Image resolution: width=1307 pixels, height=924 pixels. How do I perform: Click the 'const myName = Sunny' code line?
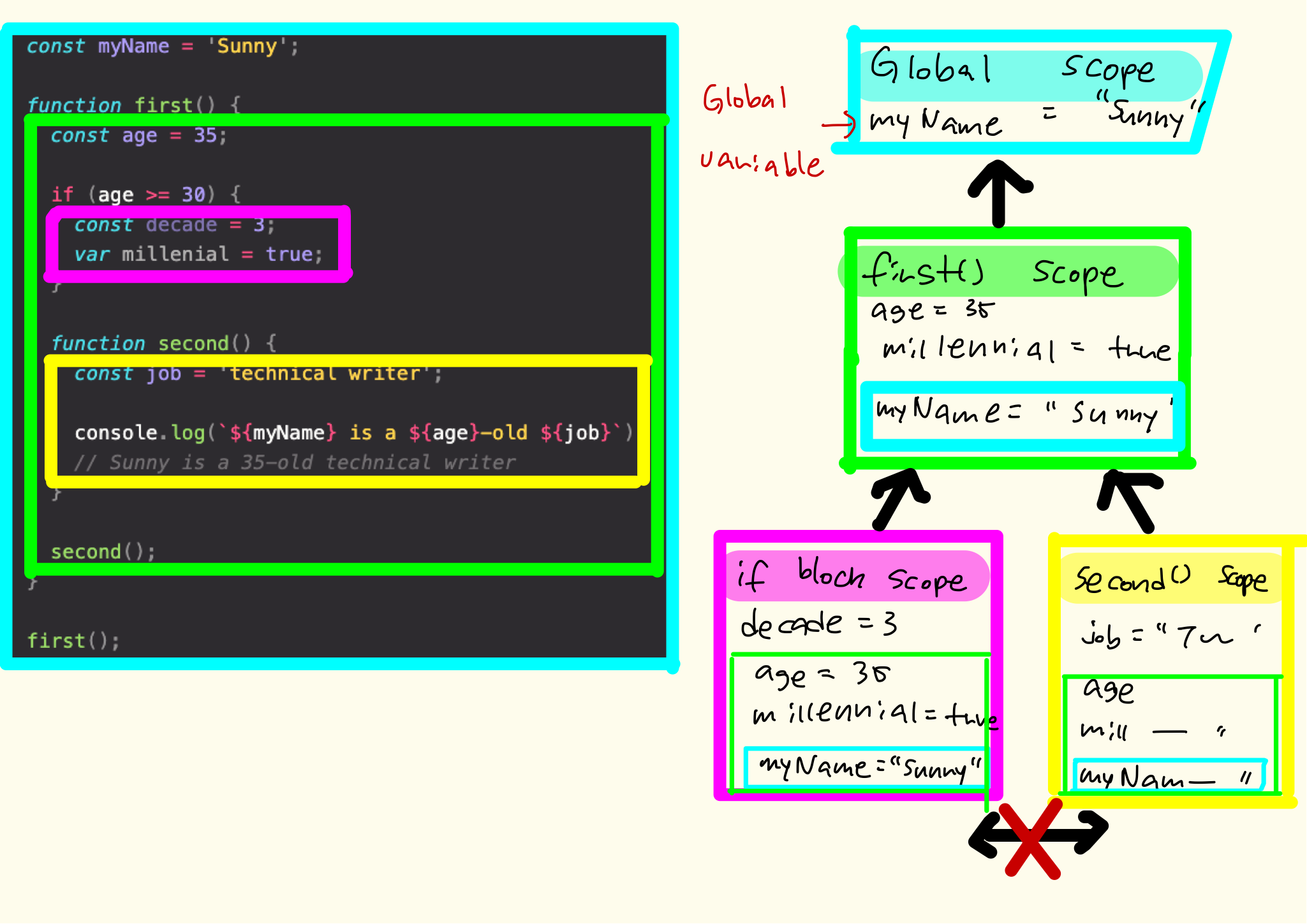[162, 47]
